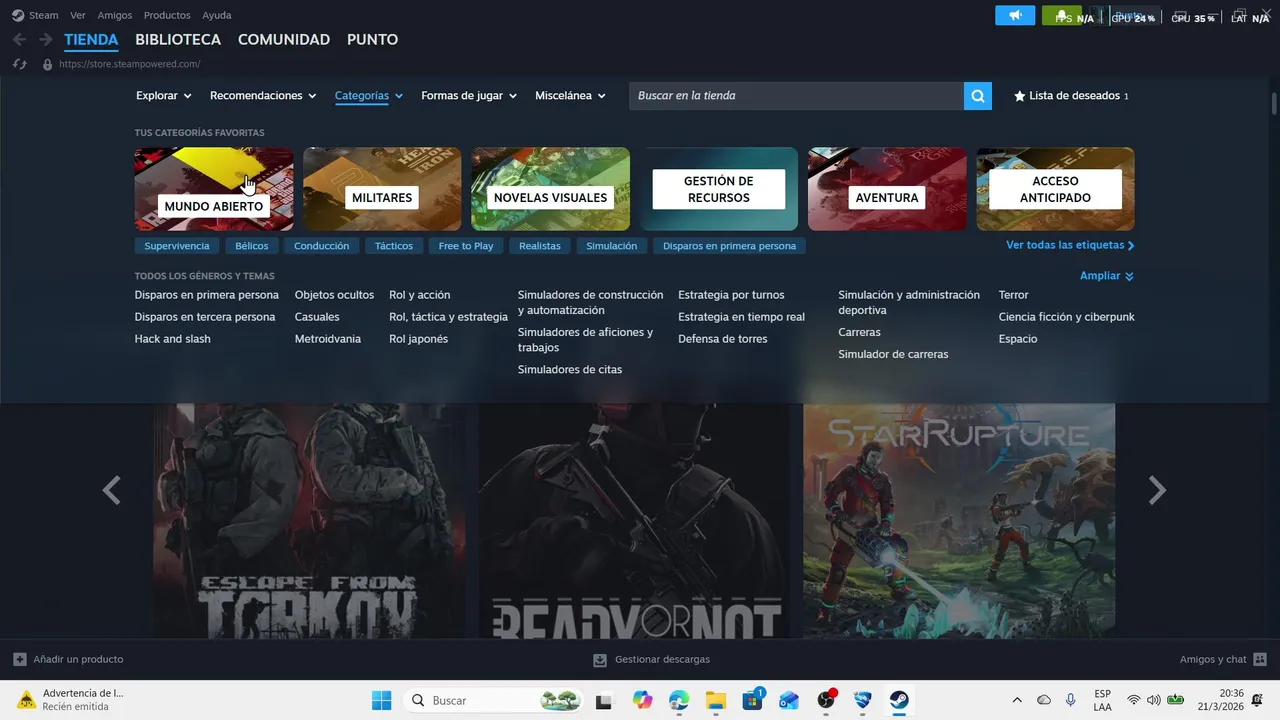1280x720 pixels.
Task: Click the microphone icon in the system tray
Action: pyautogui.click(x=1071, y=700)
